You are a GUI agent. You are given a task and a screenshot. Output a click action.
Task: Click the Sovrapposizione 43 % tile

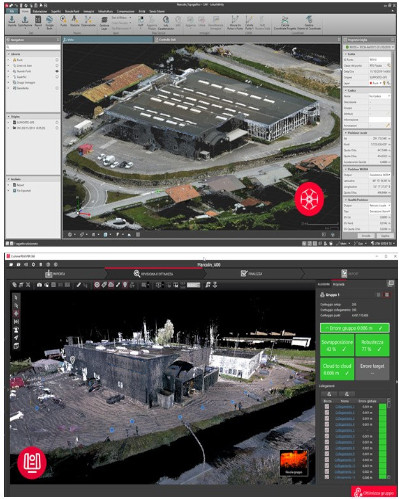(x=337, y=345)
